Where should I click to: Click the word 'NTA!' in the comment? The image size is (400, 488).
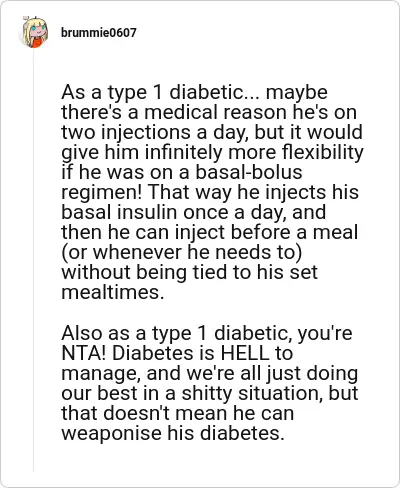pos(83,353)
